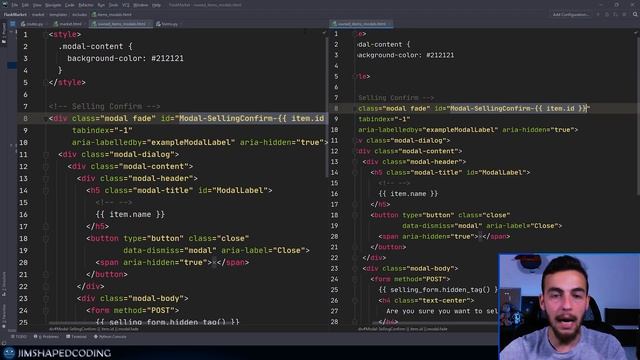Click 'tabindex="-1"' in left editor
Image resolution: width=640 pixels, height=360 pixels.
(x=102, y=131)
